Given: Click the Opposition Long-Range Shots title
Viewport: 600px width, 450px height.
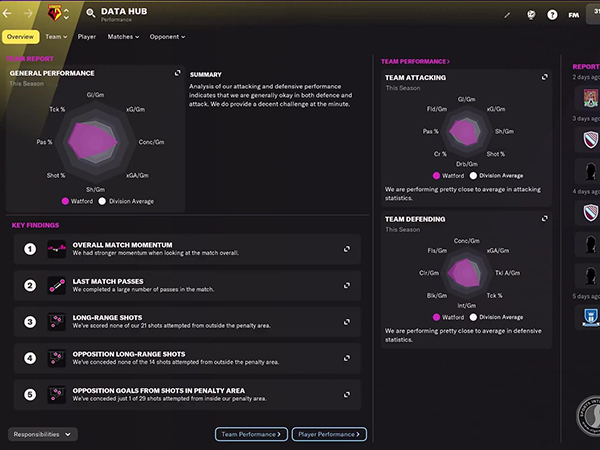Looking at the screenshot, I should (129, 354).
